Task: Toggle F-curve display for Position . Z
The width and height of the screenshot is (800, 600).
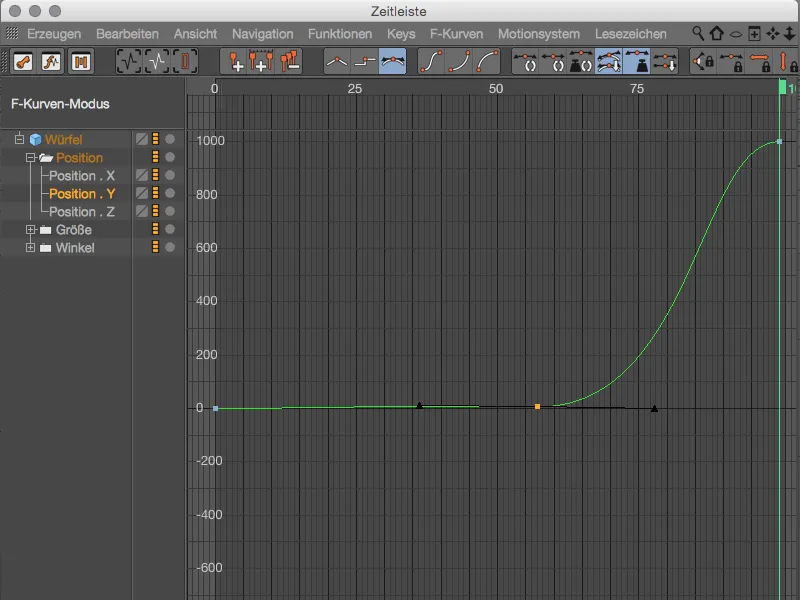Action: click(x=142, y=211)
